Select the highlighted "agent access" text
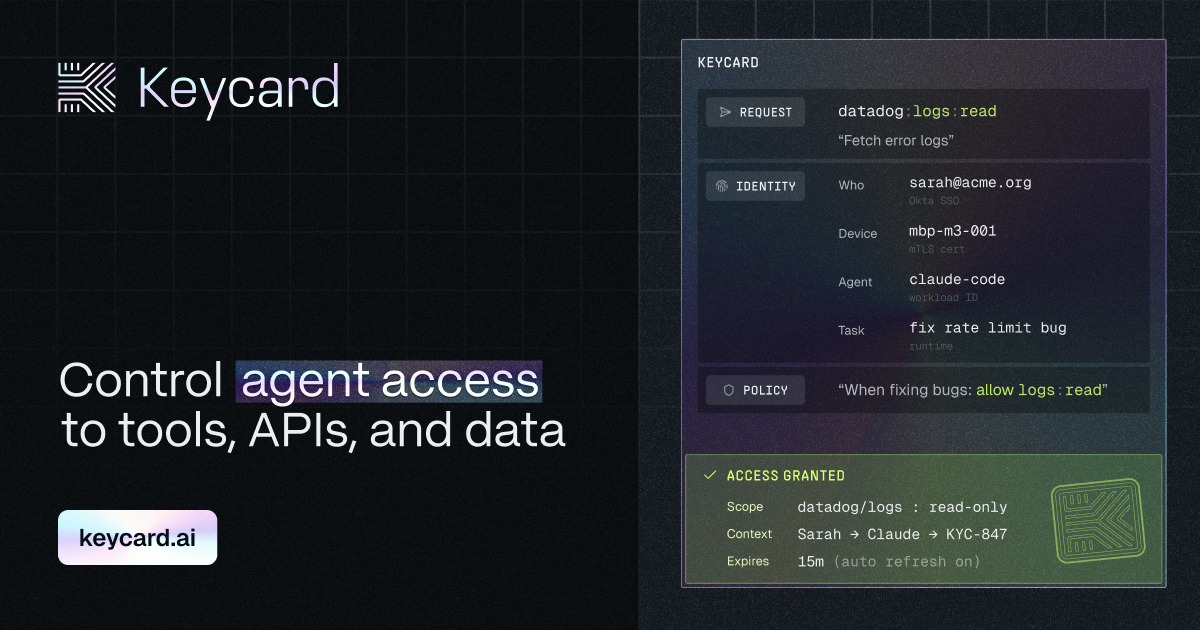Image resolution: width=1200 pixels, height=630 pixels. pos(389,382)
